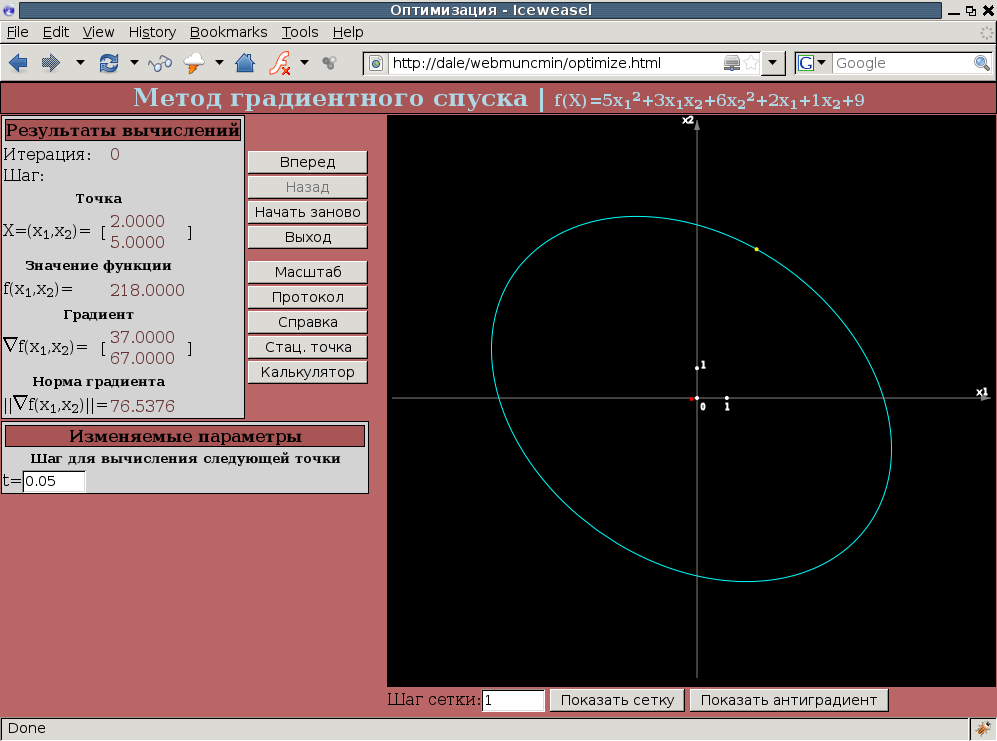Click the step t input field
This screenshot has width=997, height=741.
(55, 482)
